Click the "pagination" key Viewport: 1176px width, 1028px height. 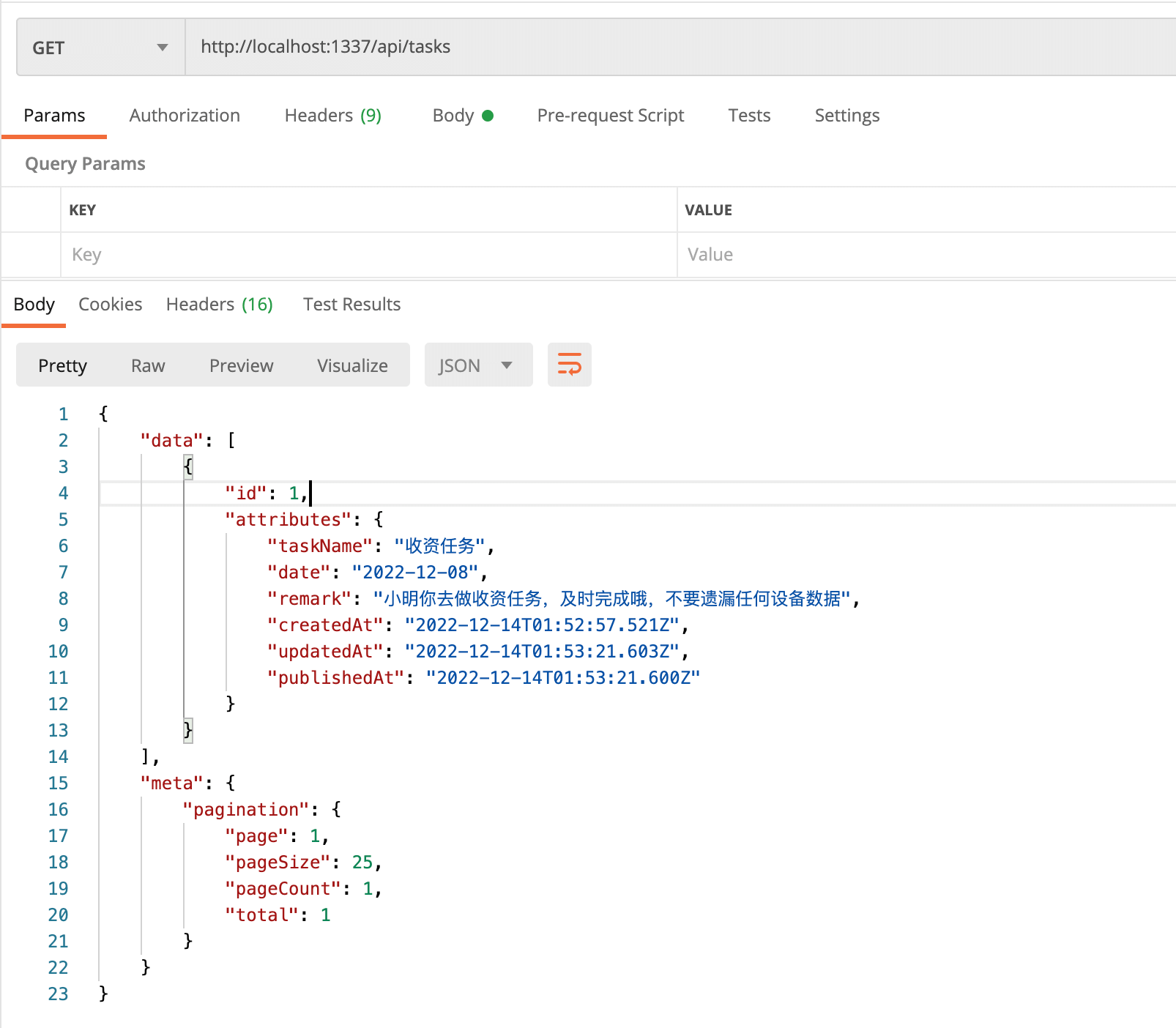(246, 810)
